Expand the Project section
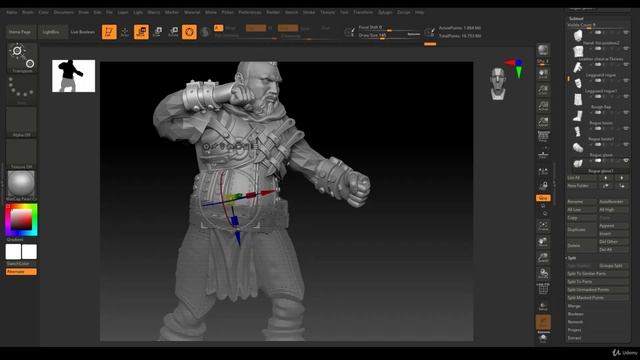640x360 pixels. pyautogui.click(x=574, y=330)
